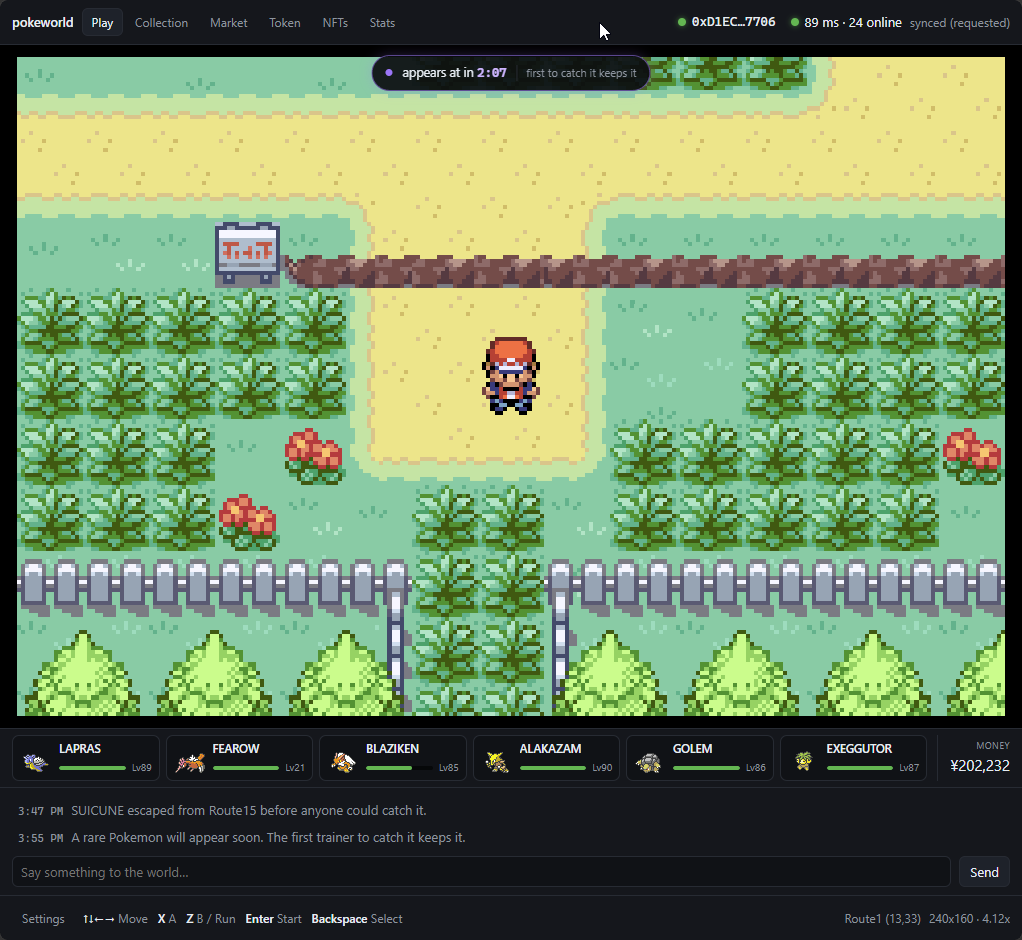Open Settings in the footer

(x=43, y=918)
